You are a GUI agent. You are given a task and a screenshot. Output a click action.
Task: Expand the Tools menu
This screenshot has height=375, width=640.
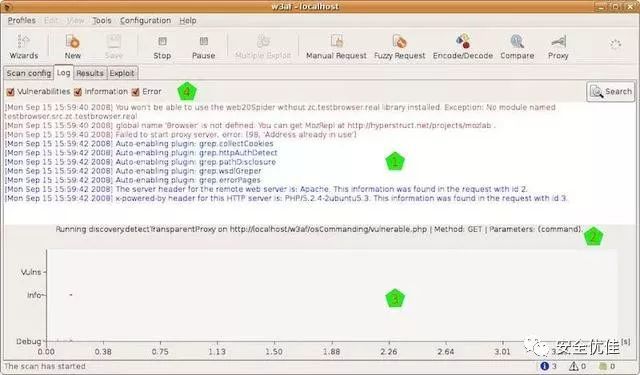click(102, 20)
